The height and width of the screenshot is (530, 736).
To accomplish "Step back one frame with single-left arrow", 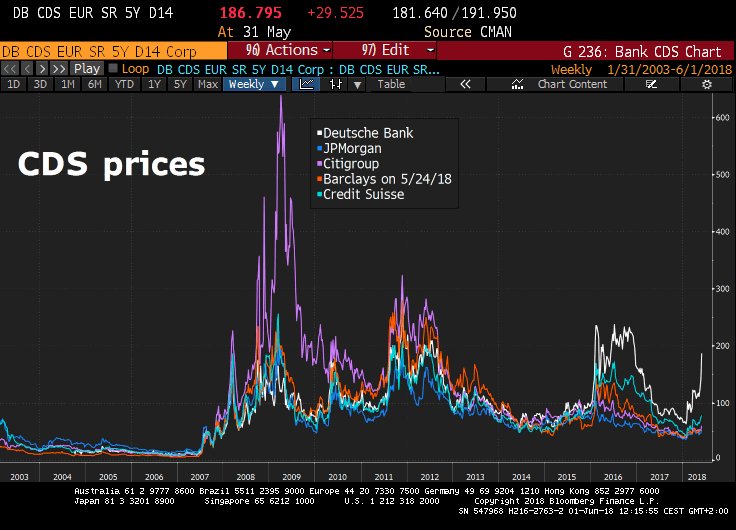I will pos(28,69).
